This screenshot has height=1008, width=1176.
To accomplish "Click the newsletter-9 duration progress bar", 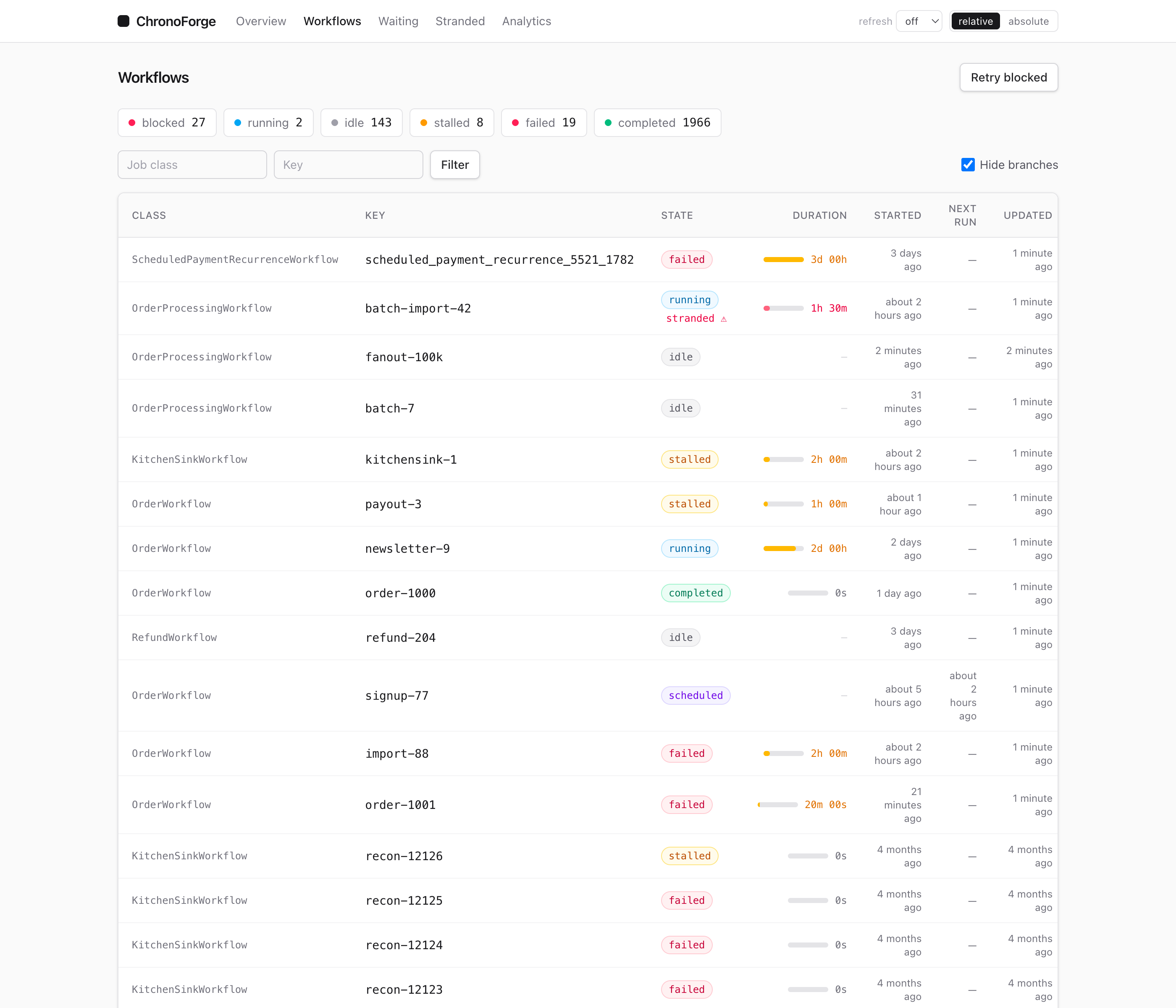I will click(783, 548).
